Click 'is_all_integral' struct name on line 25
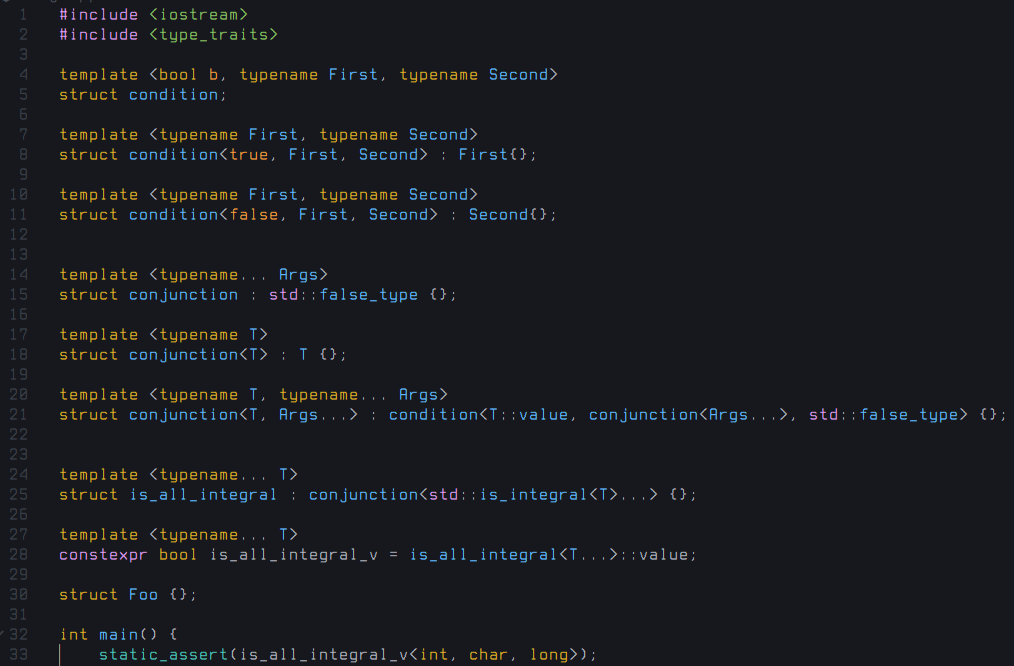This screenshot has width=1014, height=666. tap(203, 494)
